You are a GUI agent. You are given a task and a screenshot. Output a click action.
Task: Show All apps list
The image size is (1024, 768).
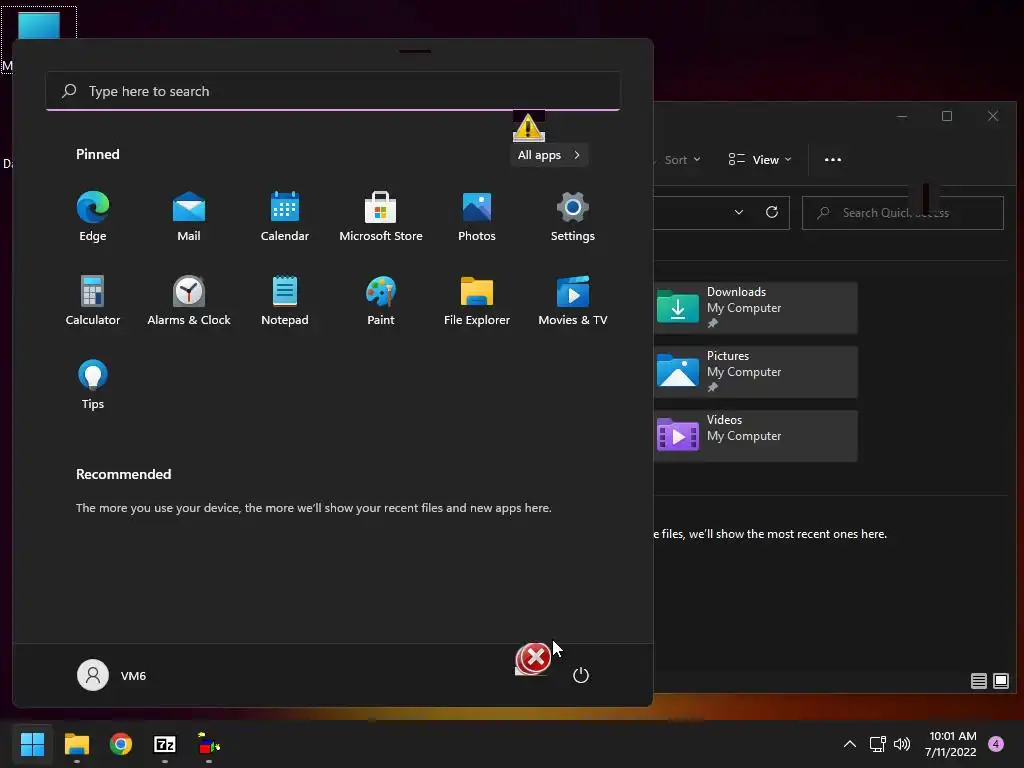(549, 155)
